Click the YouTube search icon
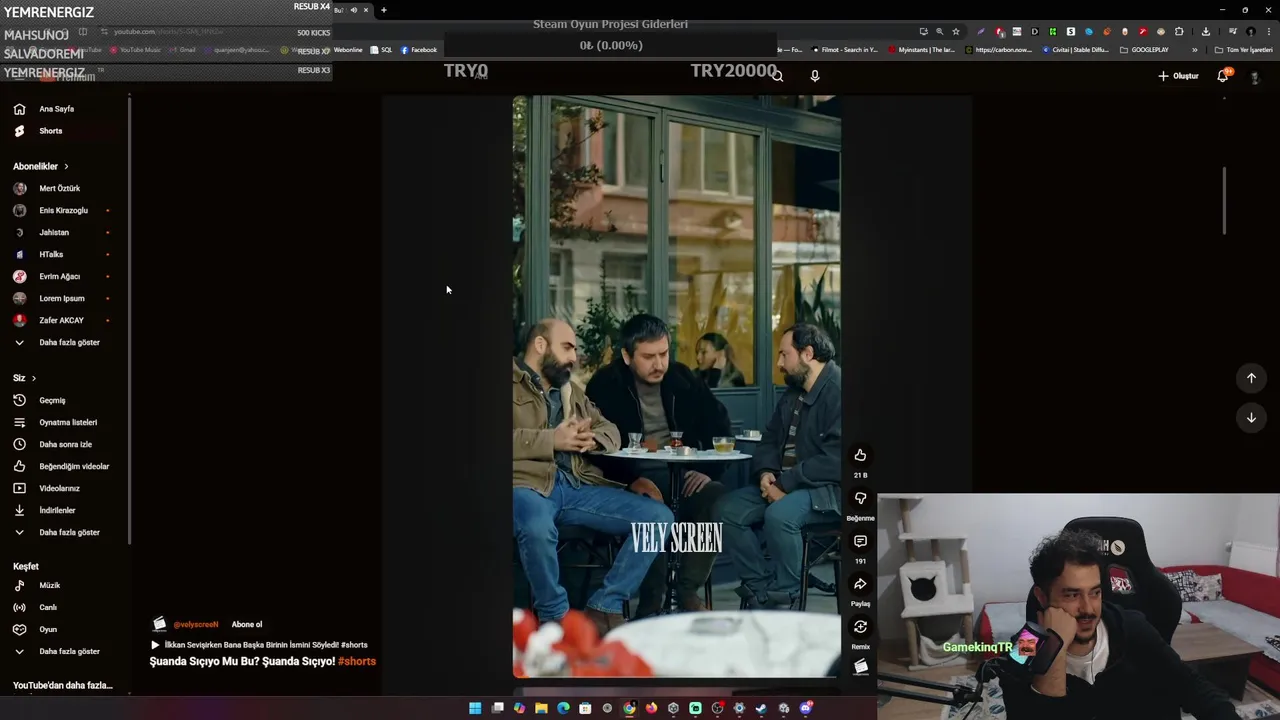 [x=777, y=76]
